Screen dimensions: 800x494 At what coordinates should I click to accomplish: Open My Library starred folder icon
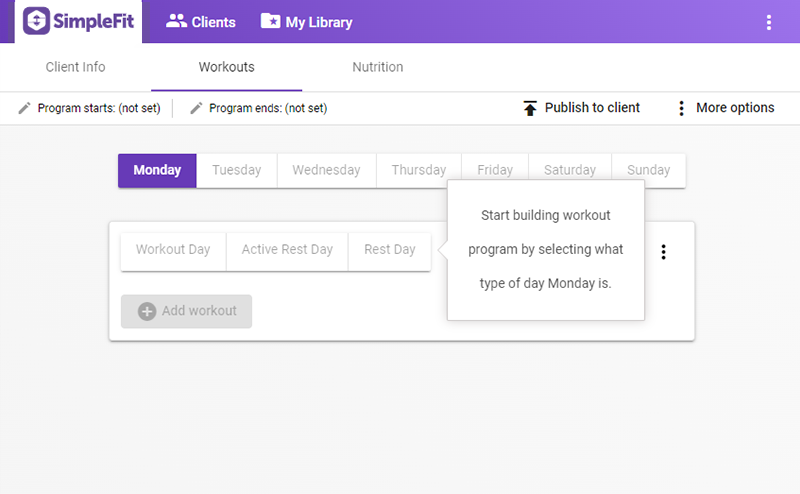point(270,21)
